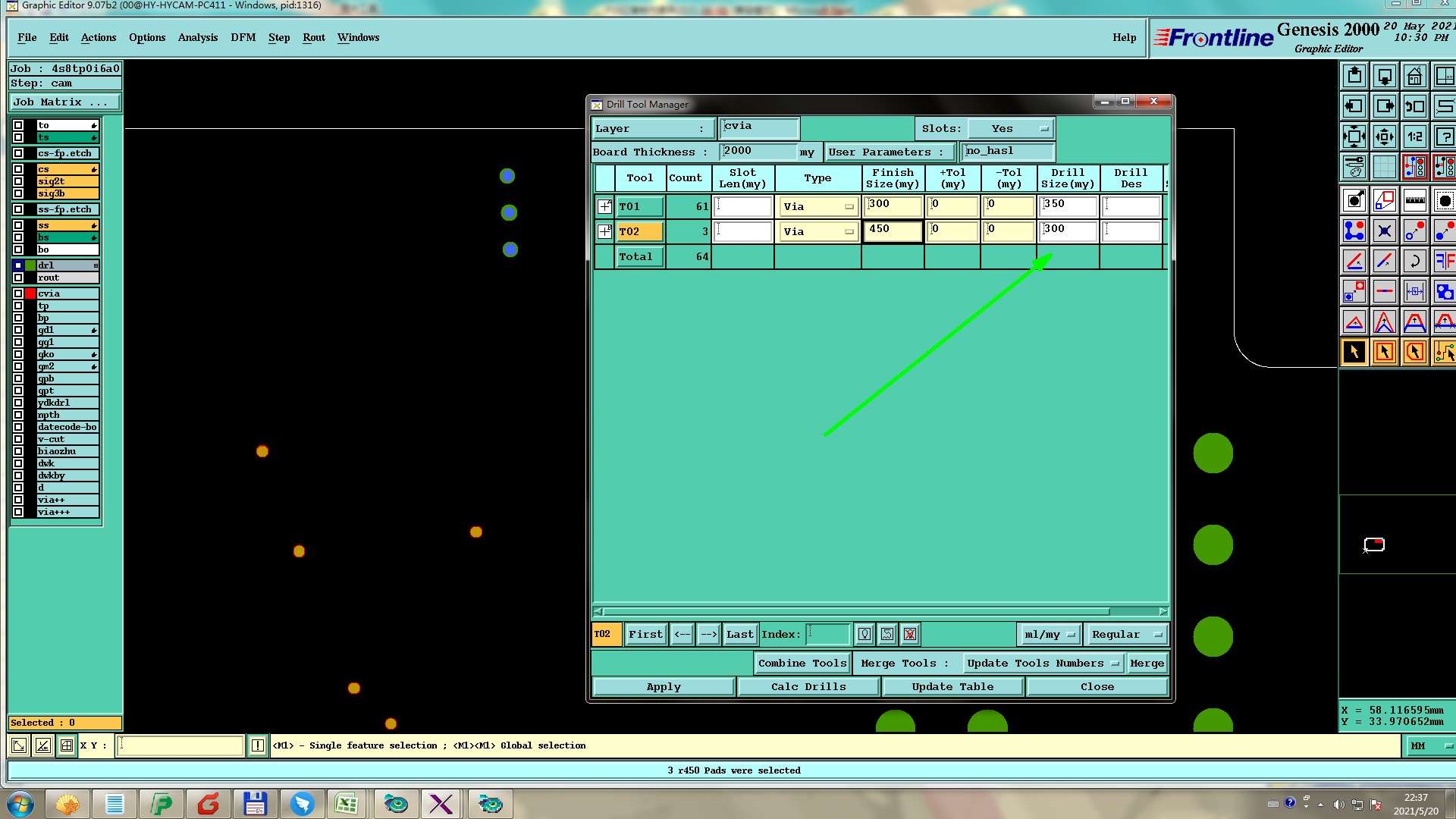Click the 1:2 zoom ratio icon
1456x819 pixels.
1414,137
